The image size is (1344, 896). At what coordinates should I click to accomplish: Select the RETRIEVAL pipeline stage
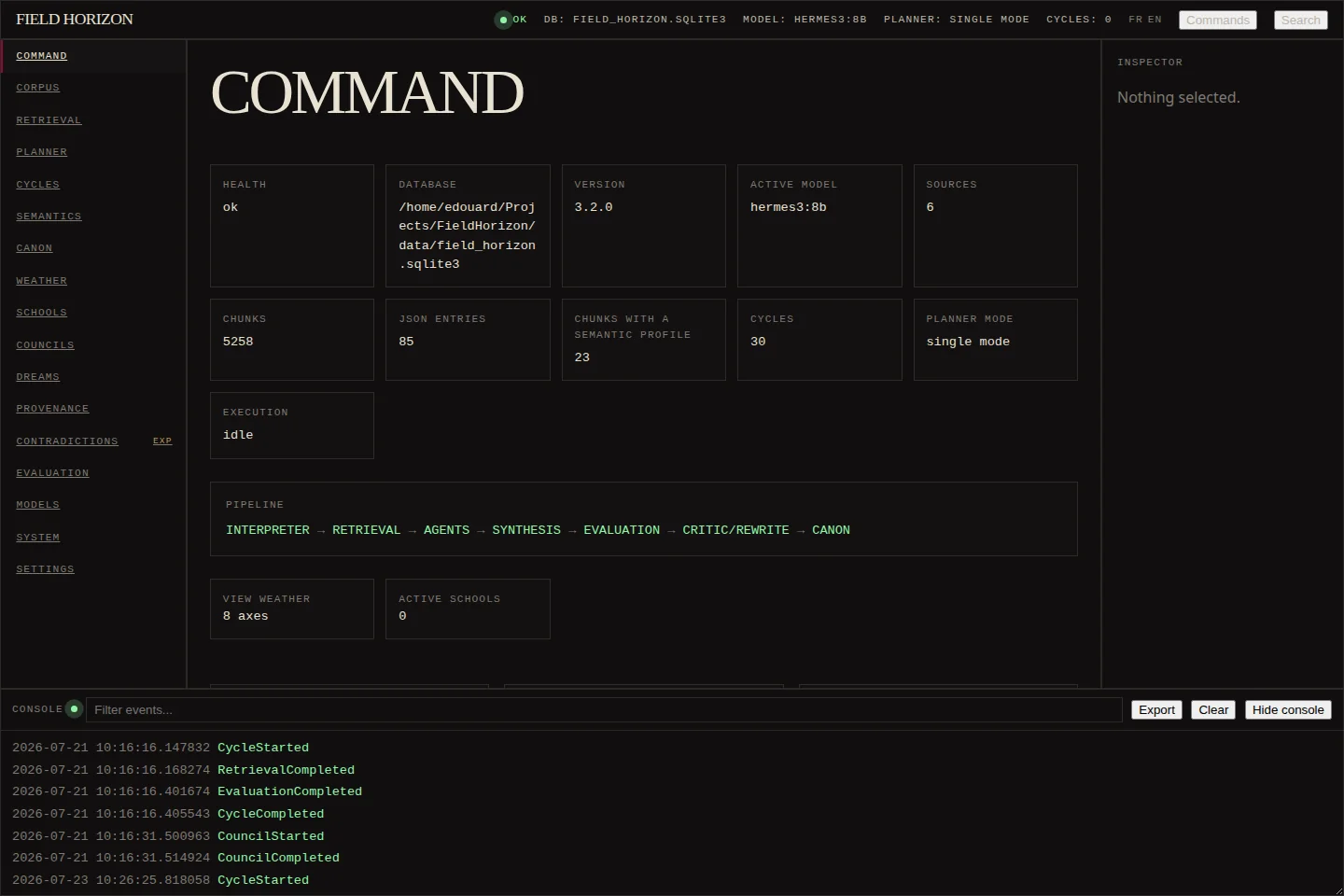(x=366, y=530)
